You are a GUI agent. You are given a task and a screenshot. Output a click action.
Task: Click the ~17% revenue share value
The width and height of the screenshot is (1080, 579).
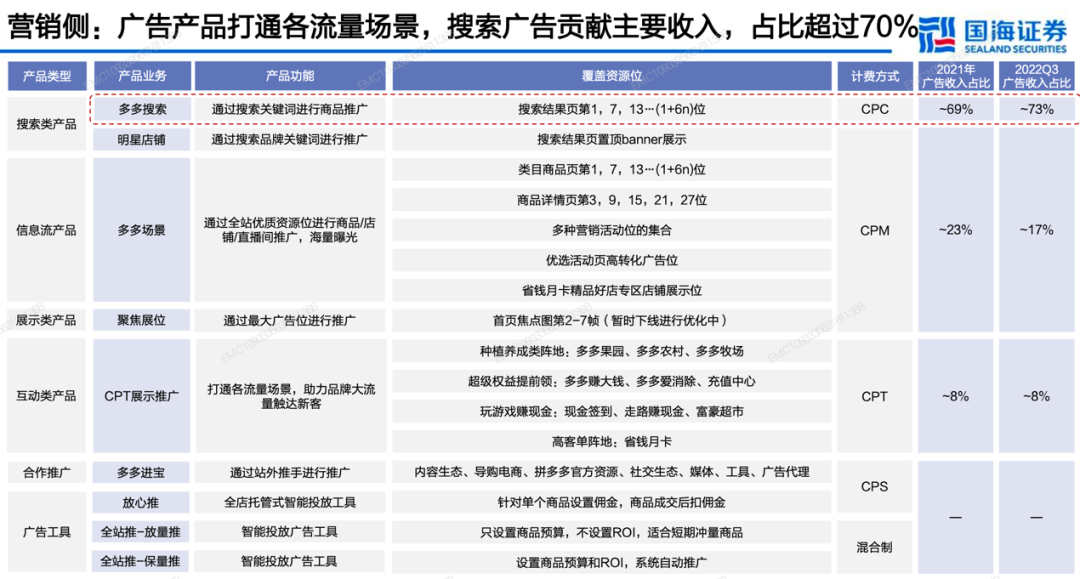click(1036, 230)
